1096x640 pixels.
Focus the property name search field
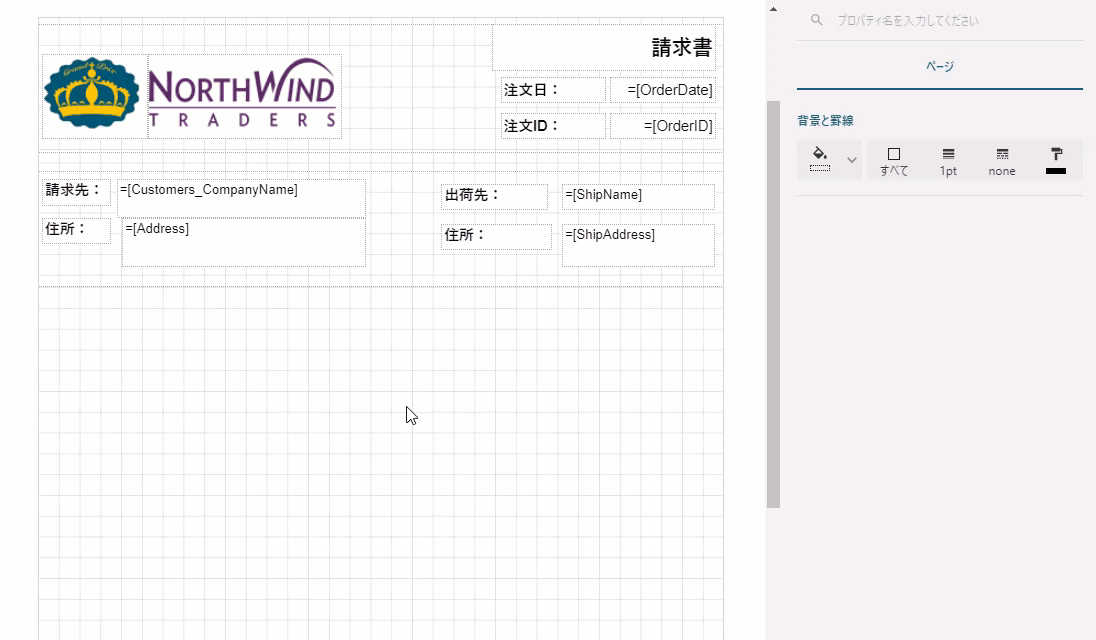pos(950,20)
